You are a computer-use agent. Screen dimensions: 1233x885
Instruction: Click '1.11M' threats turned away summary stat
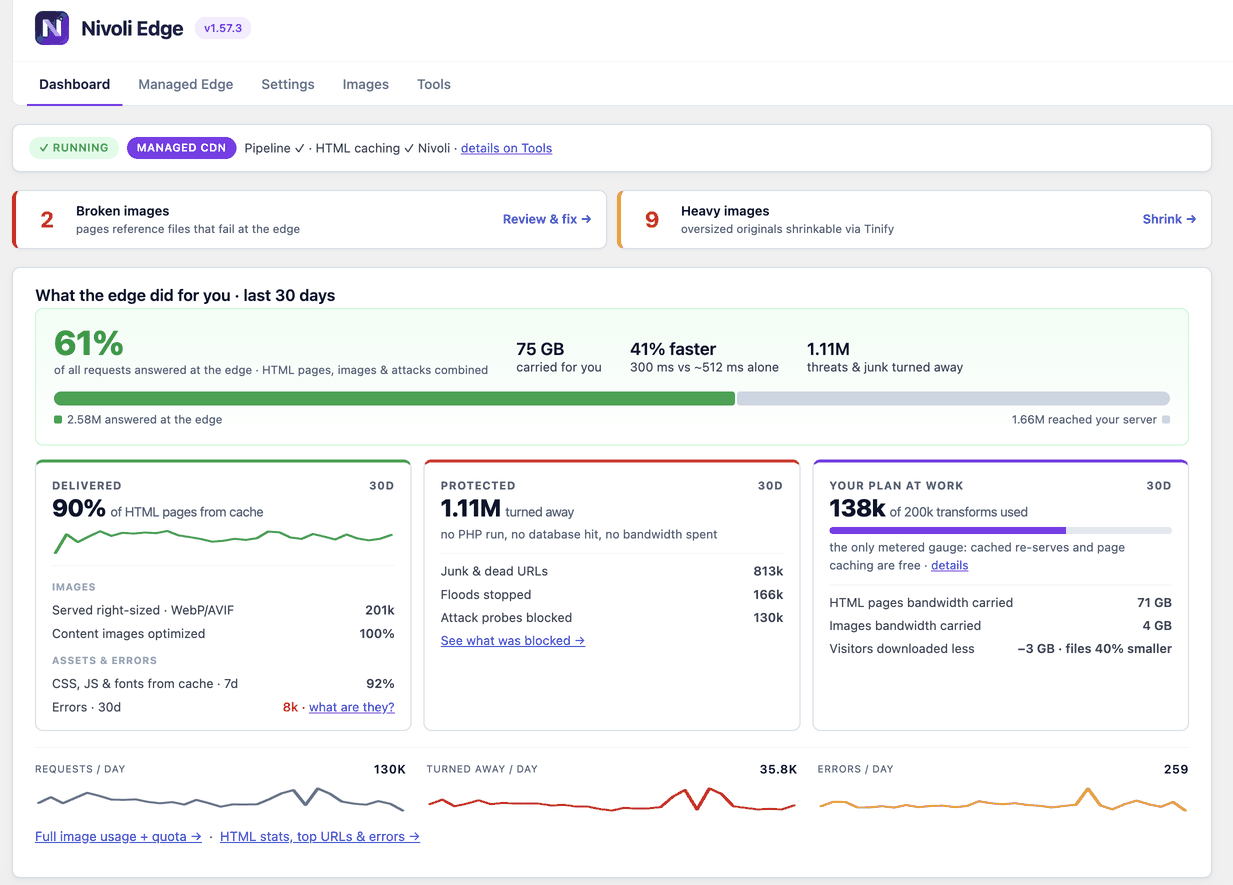(828, 349)
